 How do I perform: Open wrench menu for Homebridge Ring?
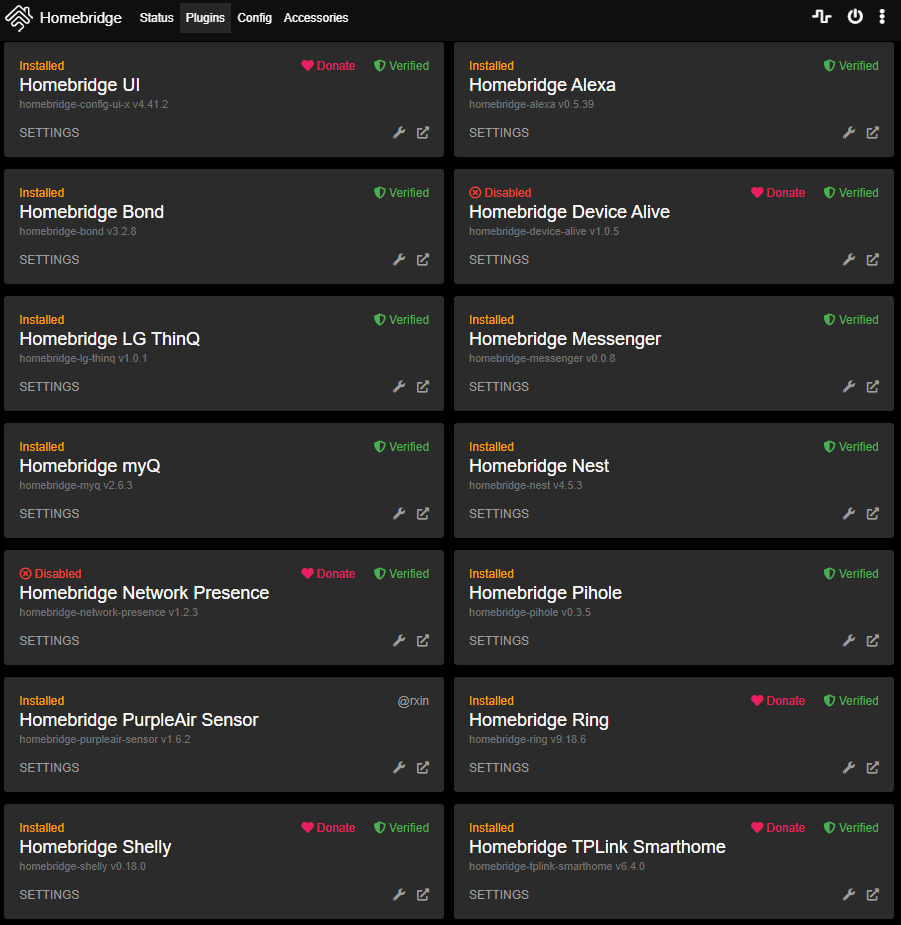coord(849,767)
